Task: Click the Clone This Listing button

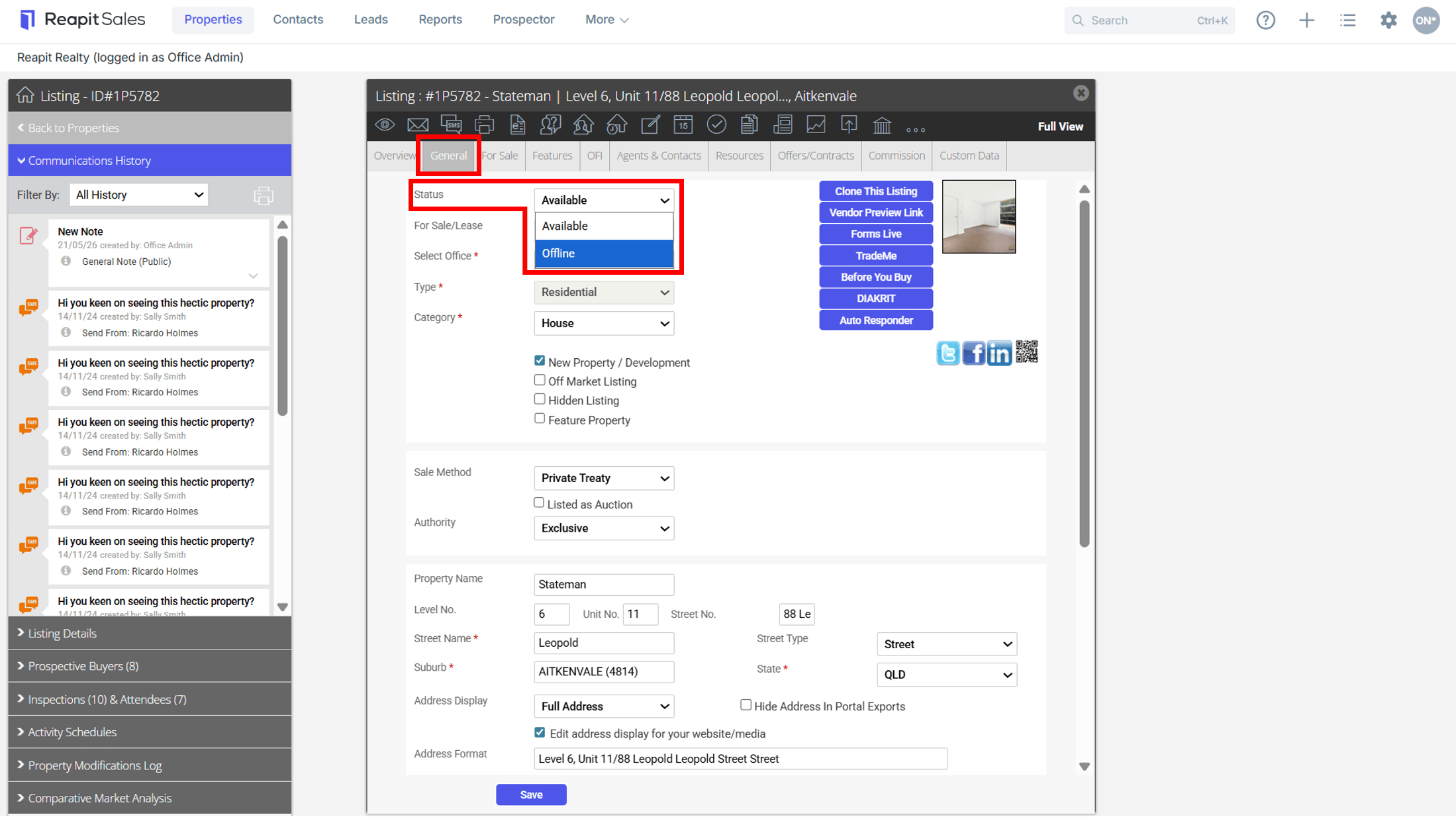Action: (876, 191)
